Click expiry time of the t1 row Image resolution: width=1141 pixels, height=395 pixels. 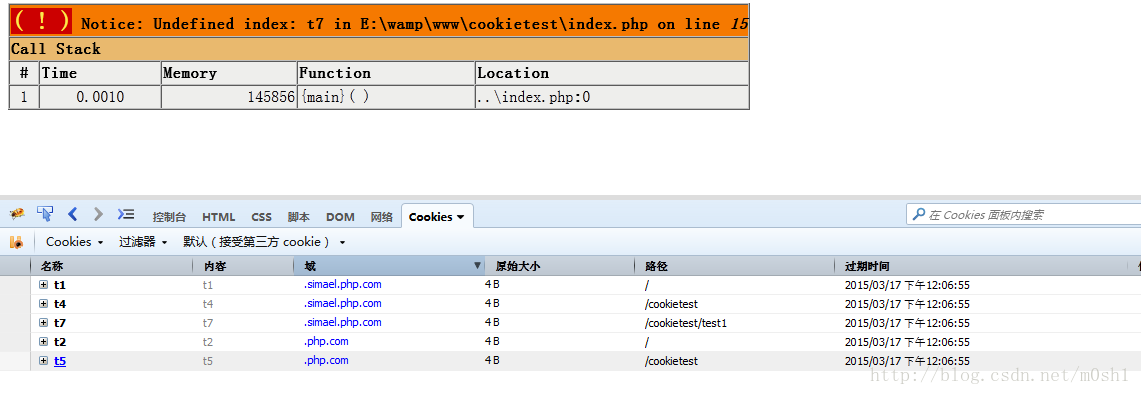[x=907, y=285]
